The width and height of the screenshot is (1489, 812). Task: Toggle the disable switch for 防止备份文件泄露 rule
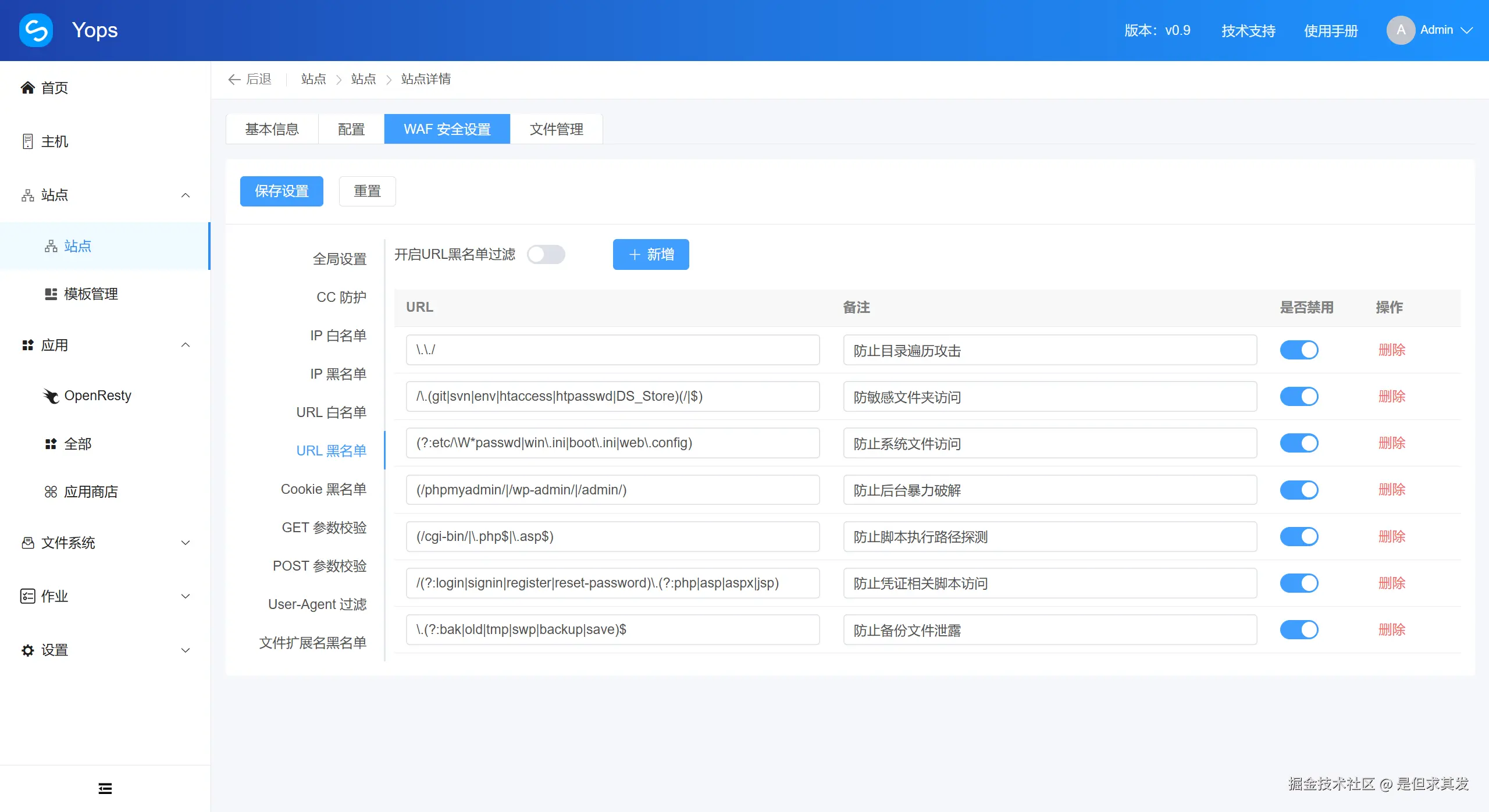[1299, 629]
